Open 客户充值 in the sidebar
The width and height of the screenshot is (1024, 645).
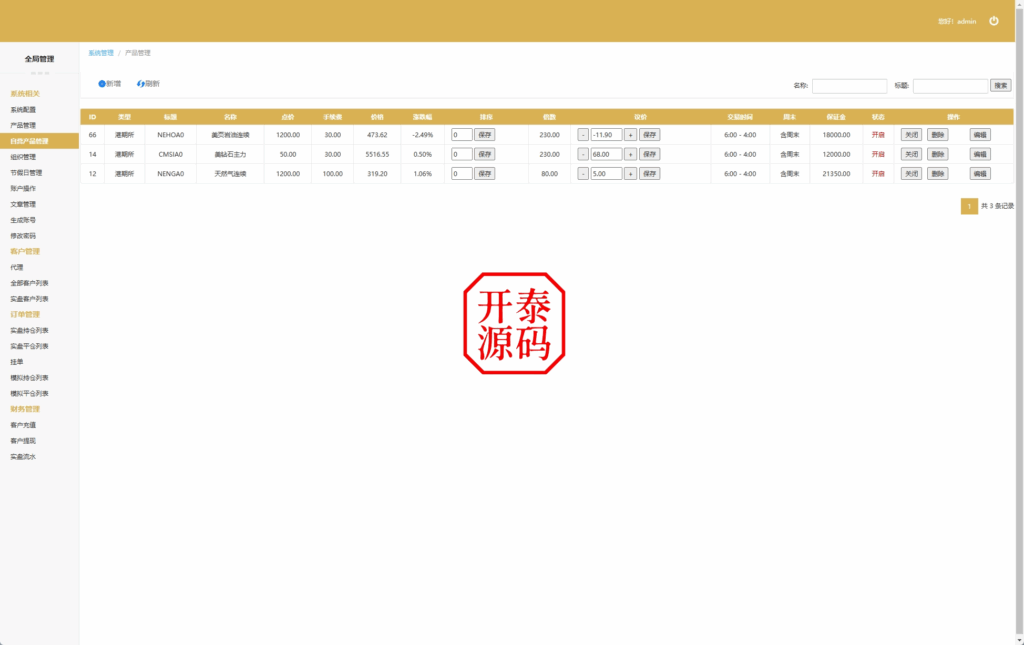tap(23, 425)
